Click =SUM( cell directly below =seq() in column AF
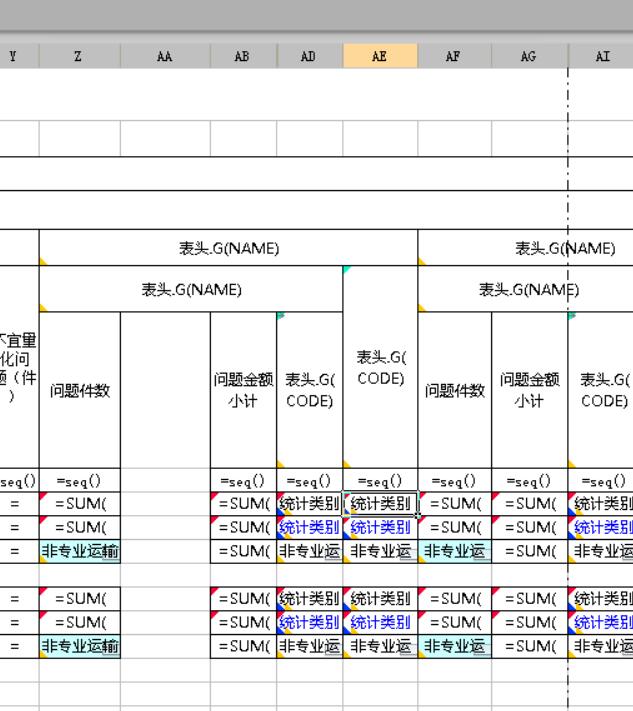 tap(455, 504)
